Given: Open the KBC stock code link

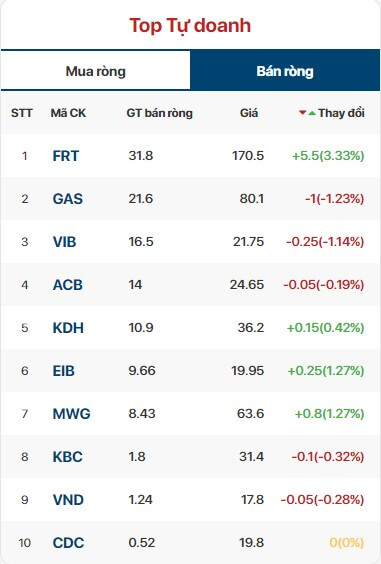Looking at the screenshot, I should pyautogui.click(x=68, y=457).
